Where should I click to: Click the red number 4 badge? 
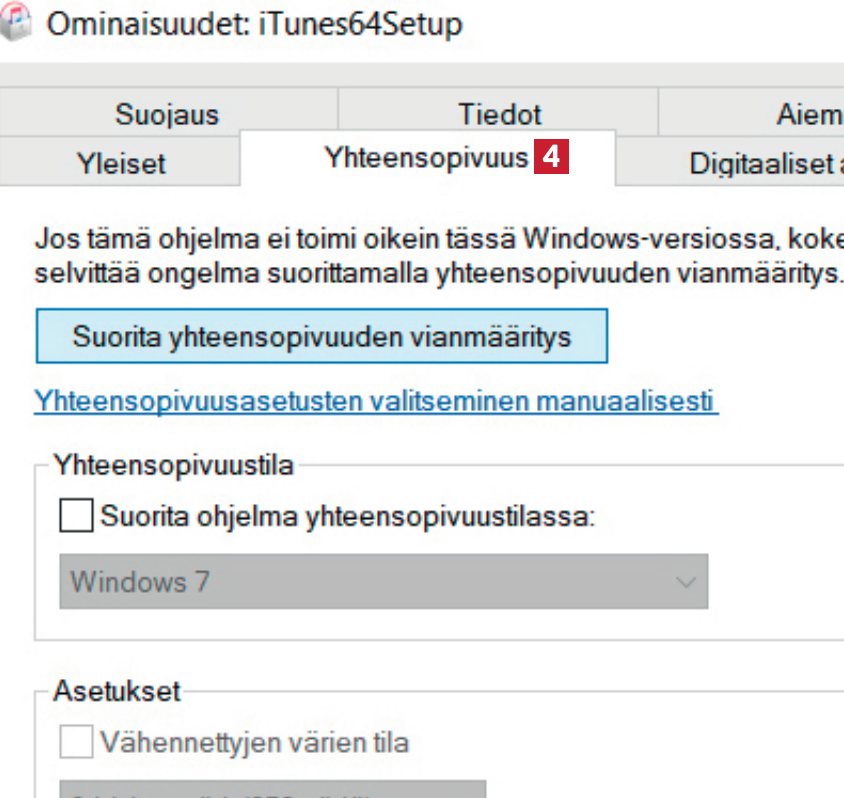[553, 159]
